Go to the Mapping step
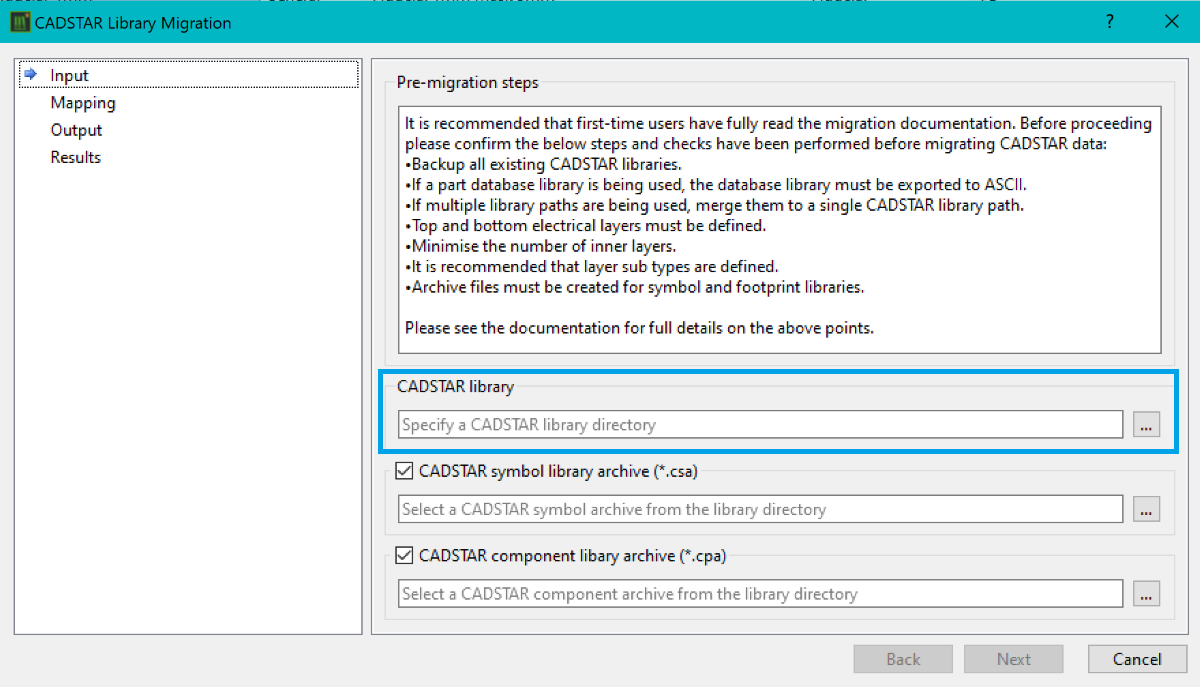 coord(83,103)
